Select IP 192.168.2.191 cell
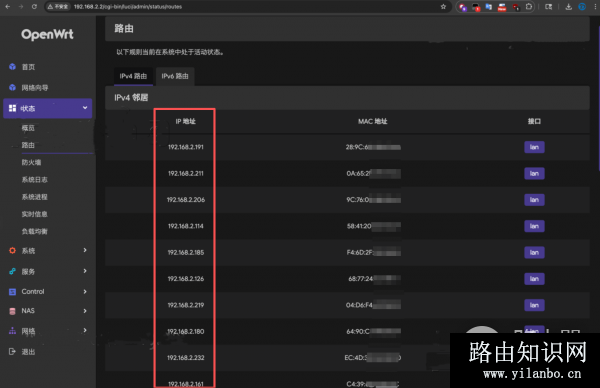600x388 pixels. pos(186,147)
